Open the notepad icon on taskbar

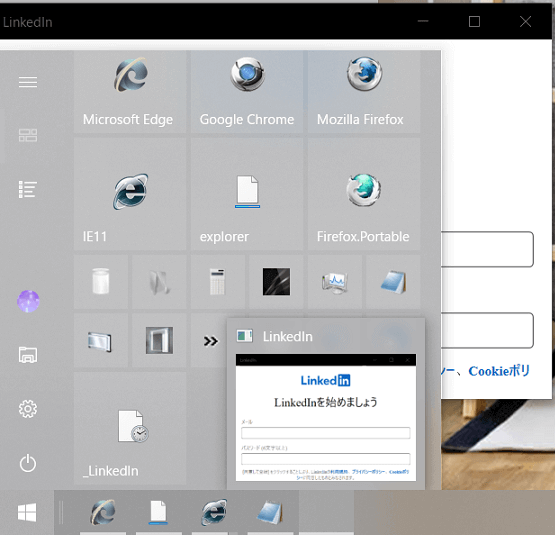tap(270, 512)
